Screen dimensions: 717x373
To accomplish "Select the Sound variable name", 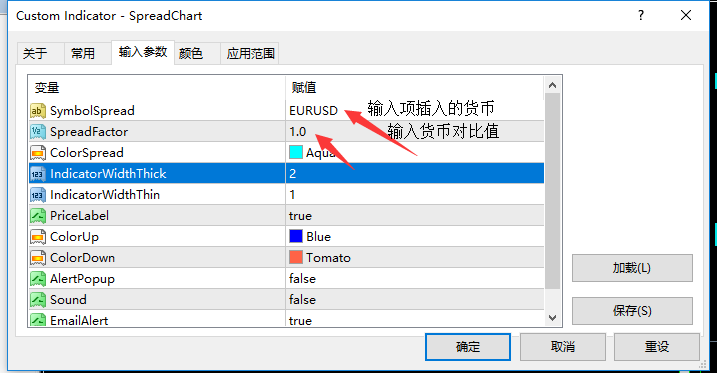I will (x=68, y=300).
